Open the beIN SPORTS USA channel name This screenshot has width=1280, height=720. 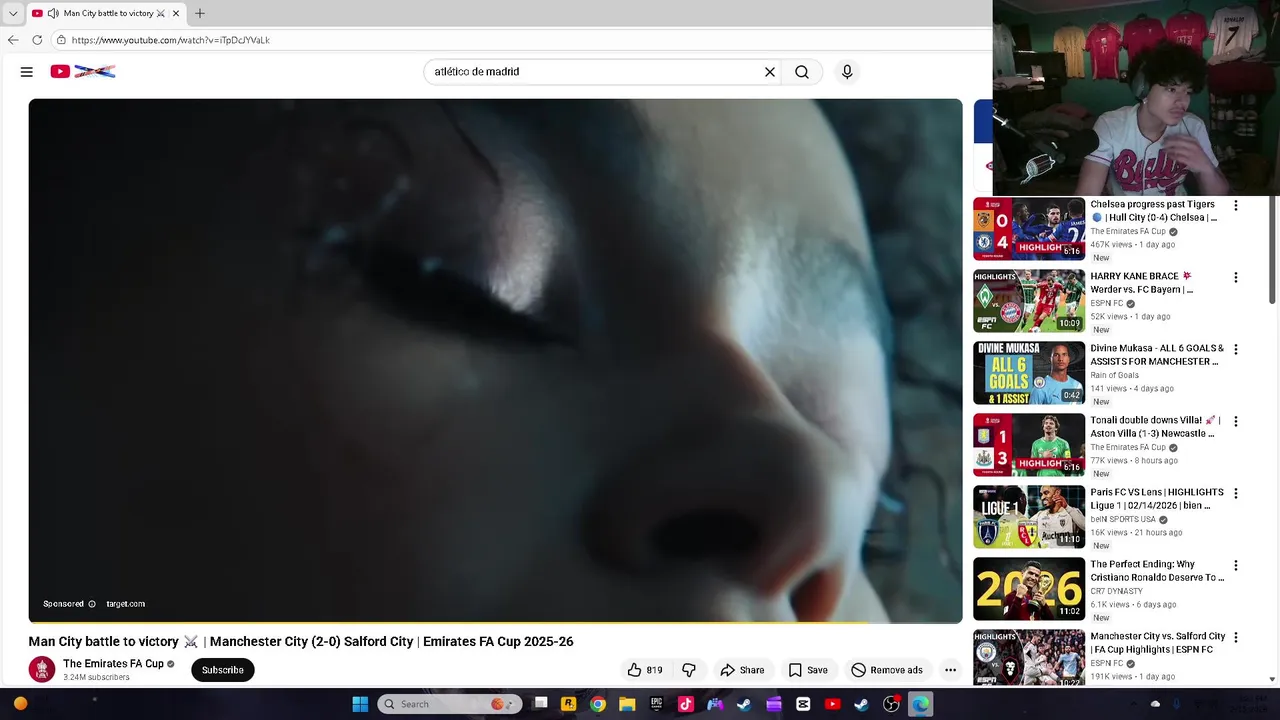pyautogui.click(x=1122, y=519)
